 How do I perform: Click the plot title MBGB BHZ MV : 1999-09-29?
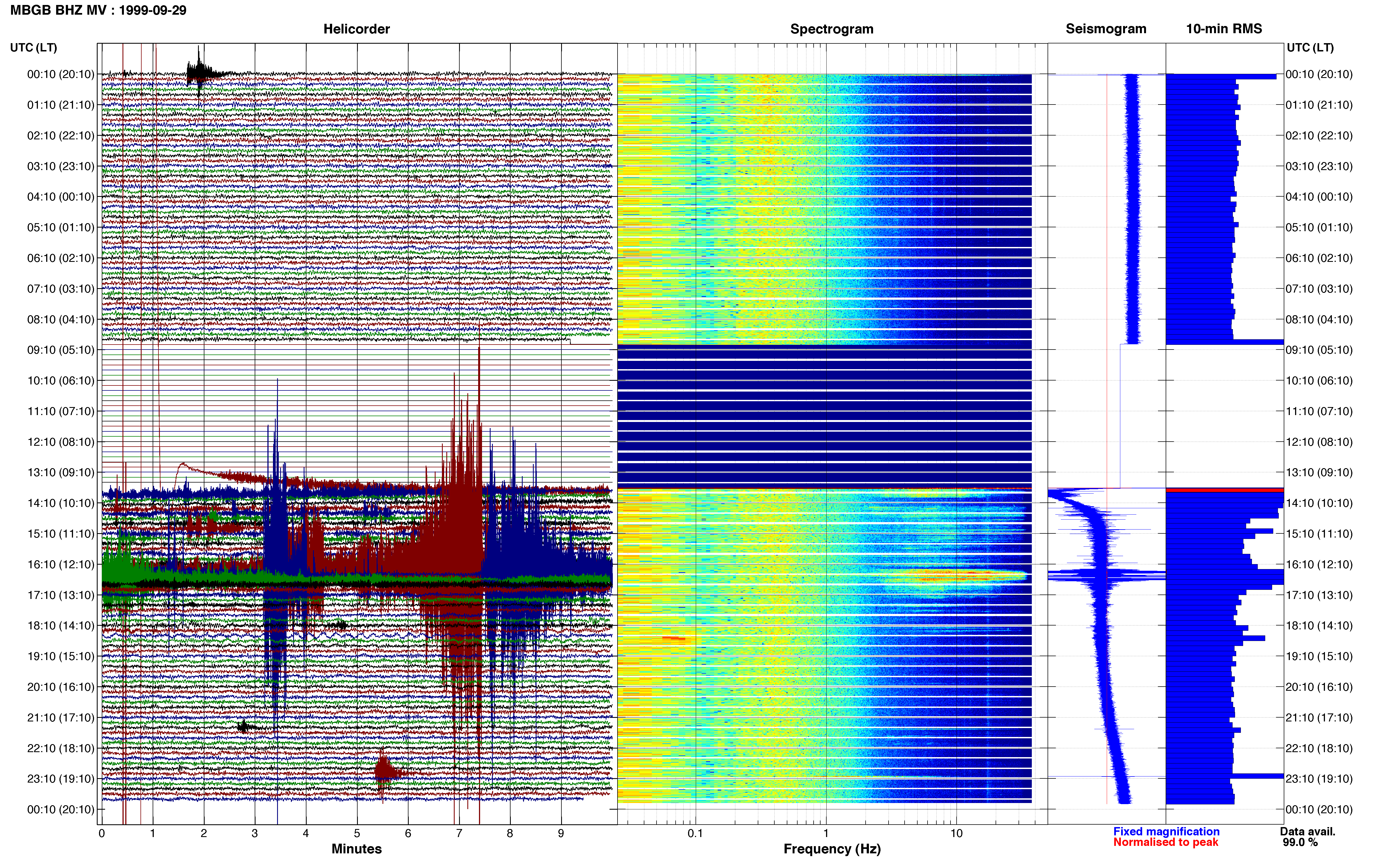[98, 10]
